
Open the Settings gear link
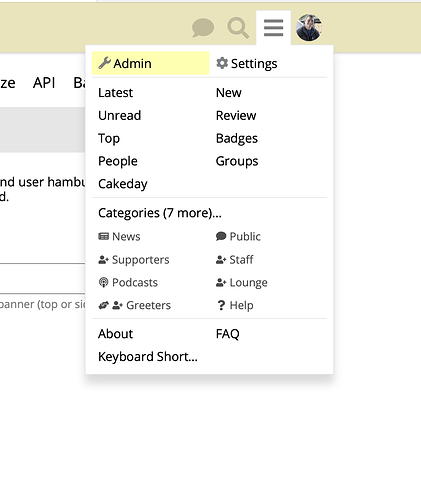(x=247, y=63)
